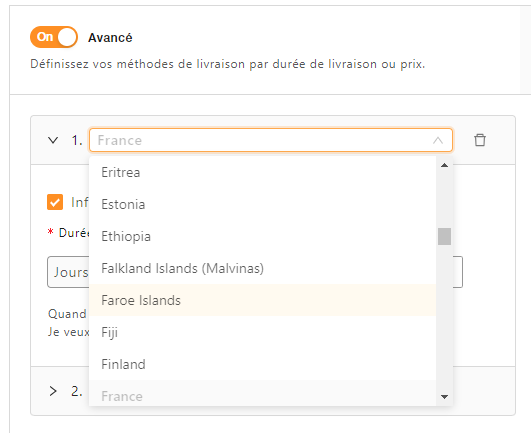This screenshot has height=433, width=531.
Task: Click the scrollbar down arrow in dropdown
Action: pos(444,396)
